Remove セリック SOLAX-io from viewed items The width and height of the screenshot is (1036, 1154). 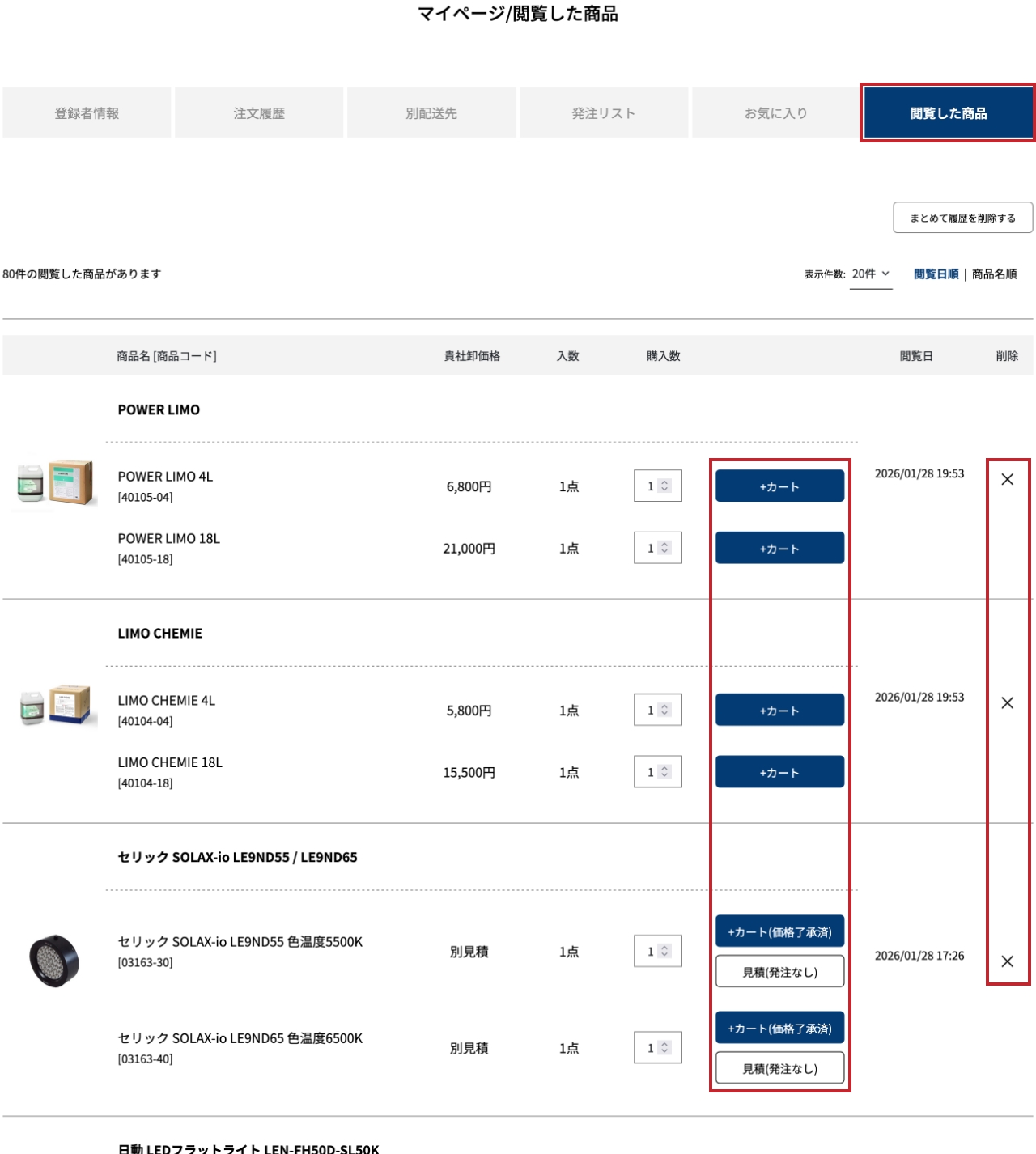(1007, 961)
